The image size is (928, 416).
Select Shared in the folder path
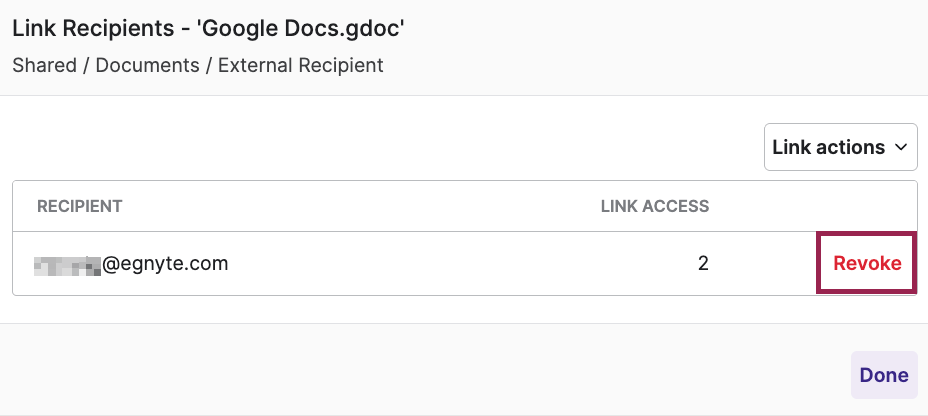[x=44, y=65]
